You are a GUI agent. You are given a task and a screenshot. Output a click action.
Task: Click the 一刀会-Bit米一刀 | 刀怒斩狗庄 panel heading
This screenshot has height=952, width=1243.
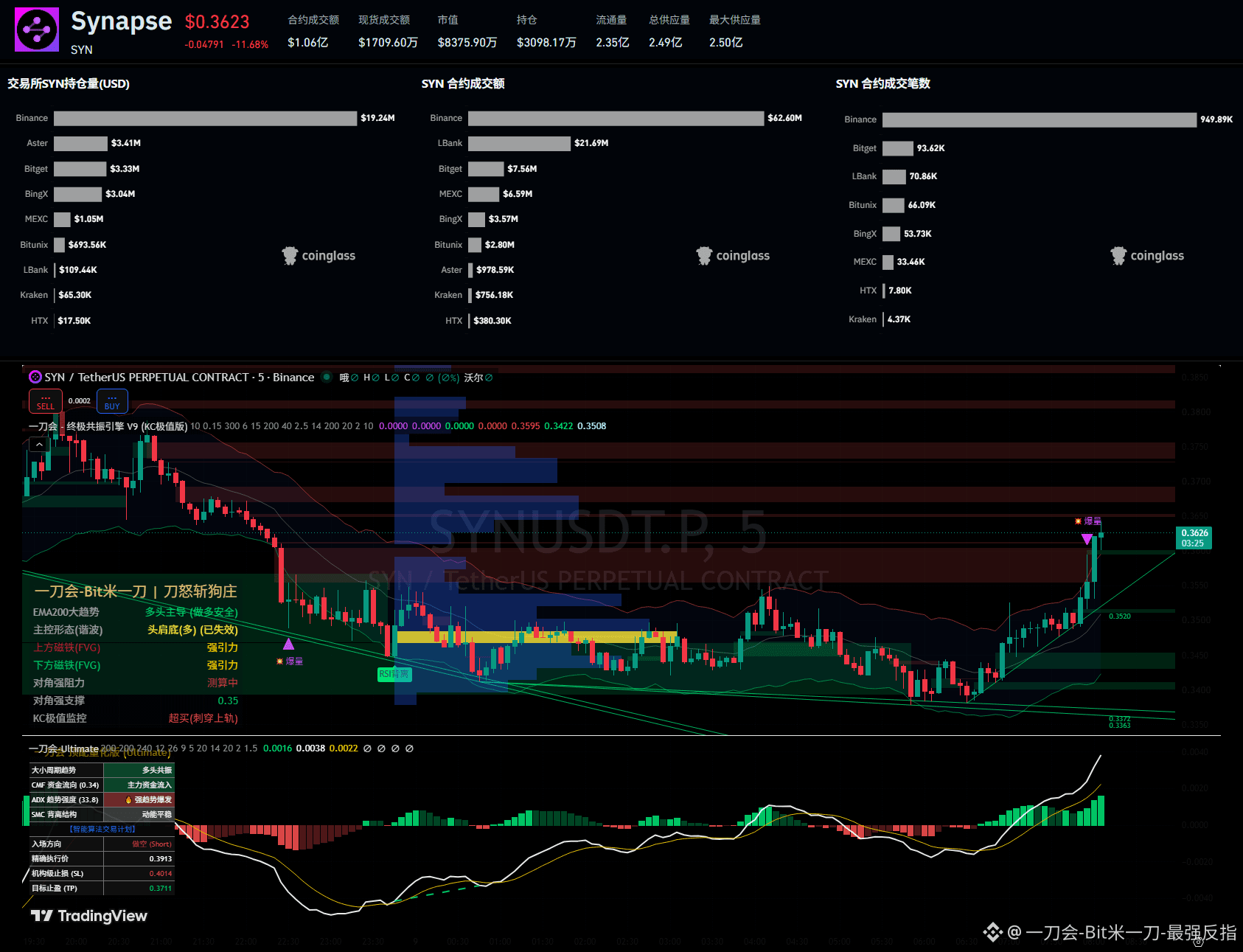click(136, 591)
